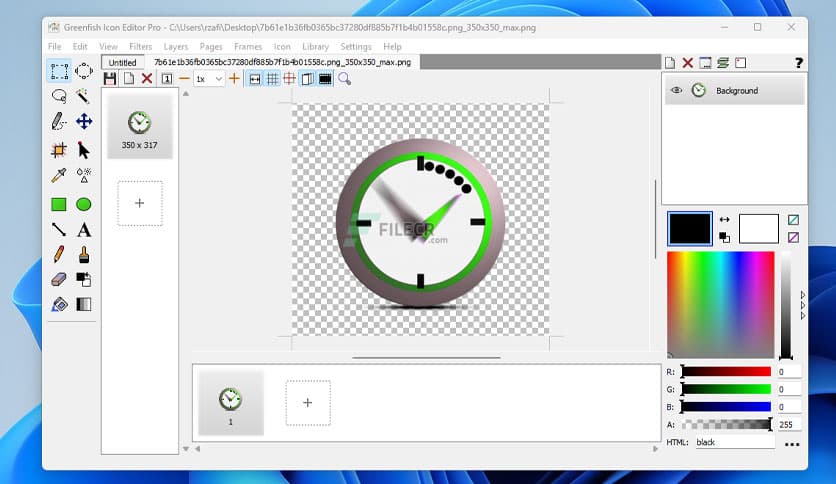Pick the Recolor tool
The width and height of the screenshot is (836, 484).
coord(84,279)
